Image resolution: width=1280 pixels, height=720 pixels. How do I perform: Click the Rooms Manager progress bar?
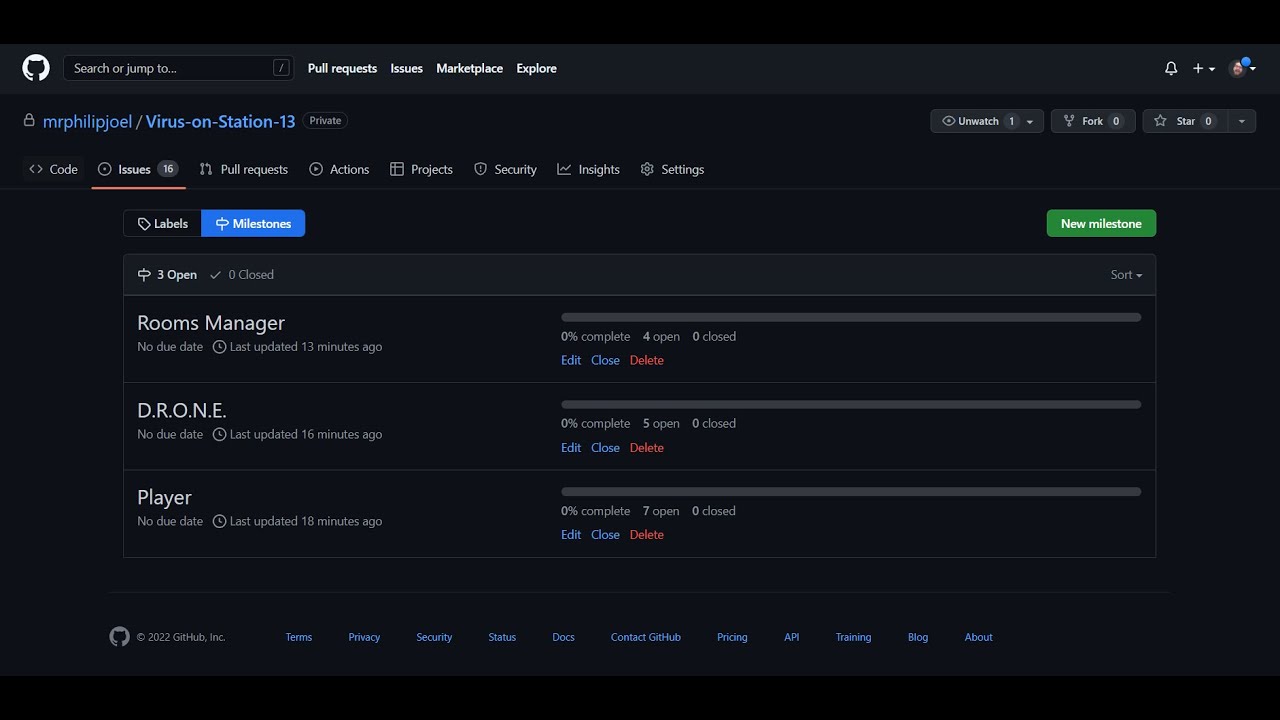pos(851,317)
